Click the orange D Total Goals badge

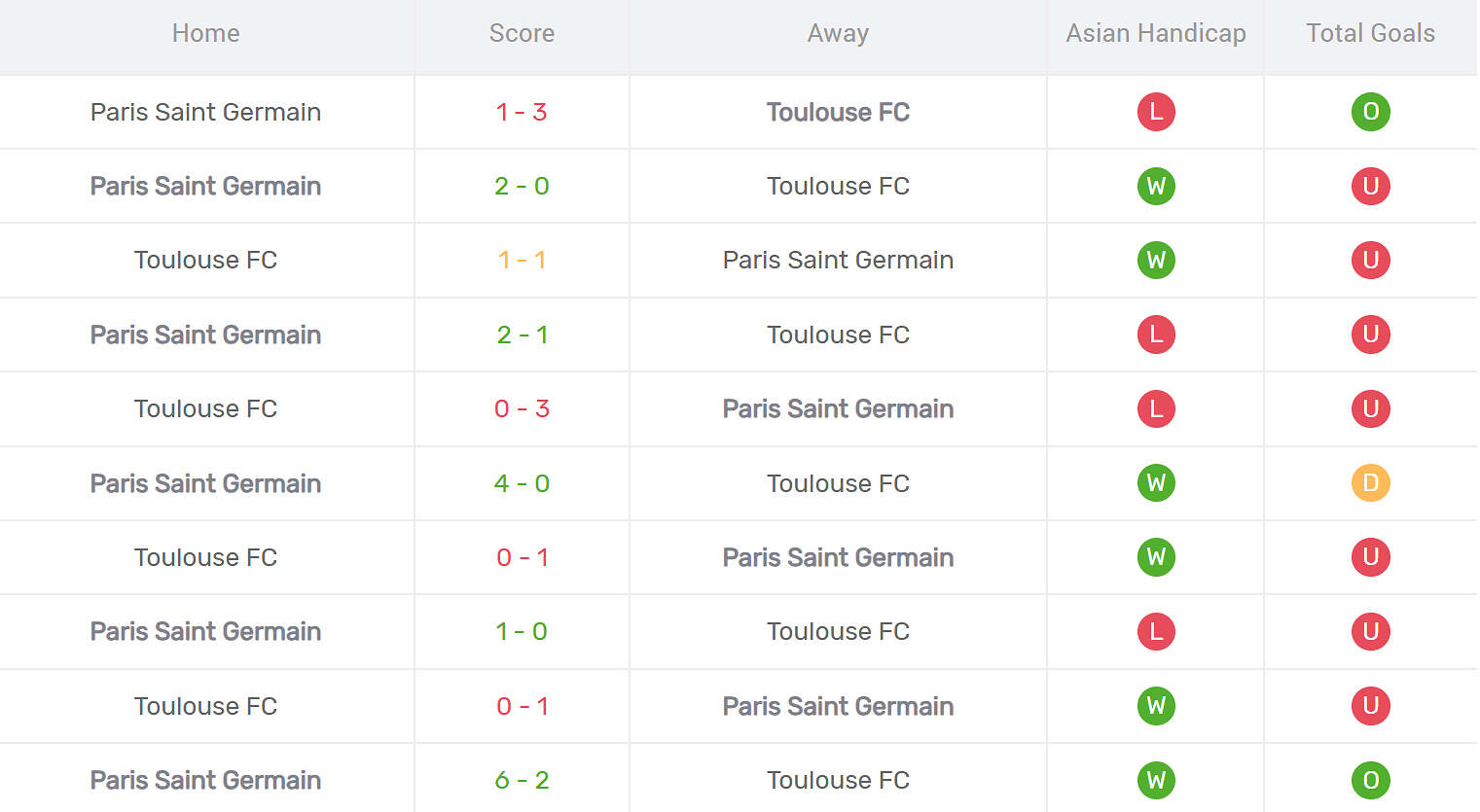(1370, 483)
